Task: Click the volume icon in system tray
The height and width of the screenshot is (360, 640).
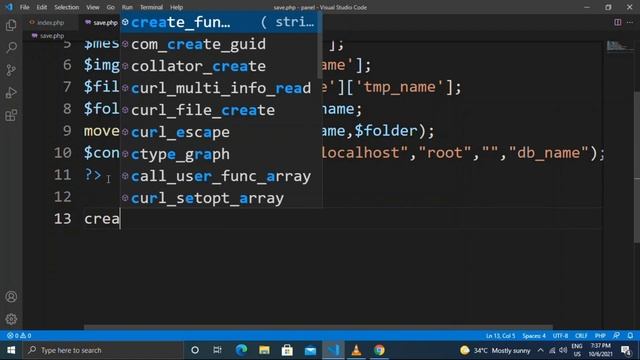Action: (563, 350)
